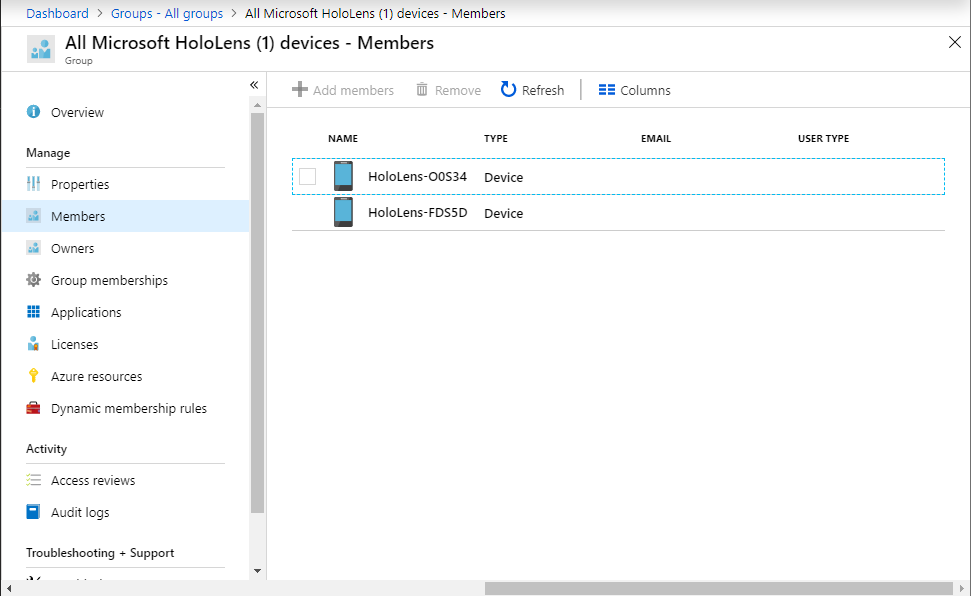
Task: Click the horizontal scrollbar left arrow
Action: pos(9,588)
